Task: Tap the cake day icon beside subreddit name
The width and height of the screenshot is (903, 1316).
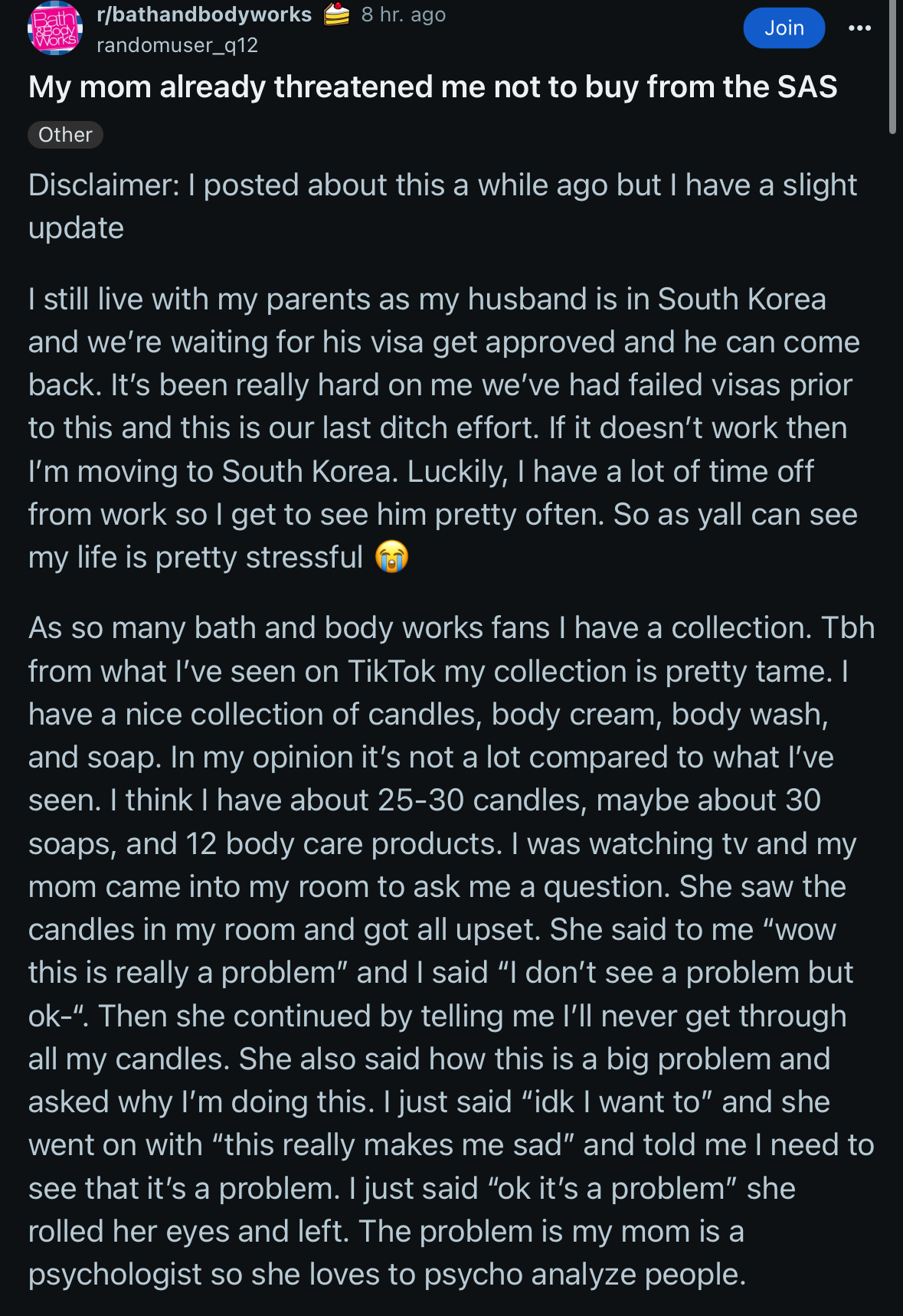Action: pos(336,14)
